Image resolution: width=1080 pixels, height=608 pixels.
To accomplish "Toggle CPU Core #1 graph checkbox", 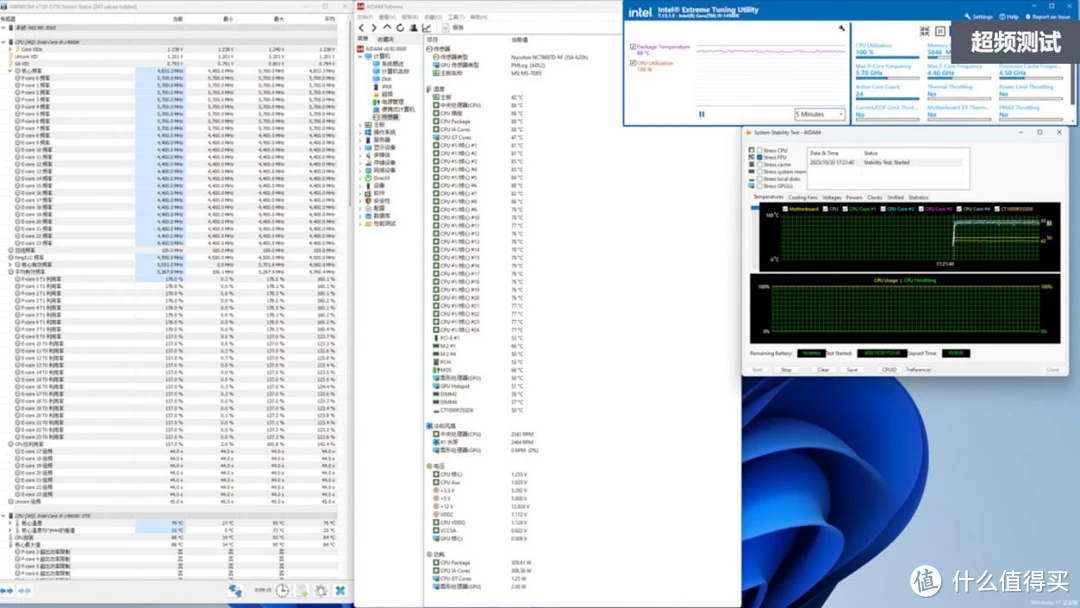I will [x=845, y=209].
